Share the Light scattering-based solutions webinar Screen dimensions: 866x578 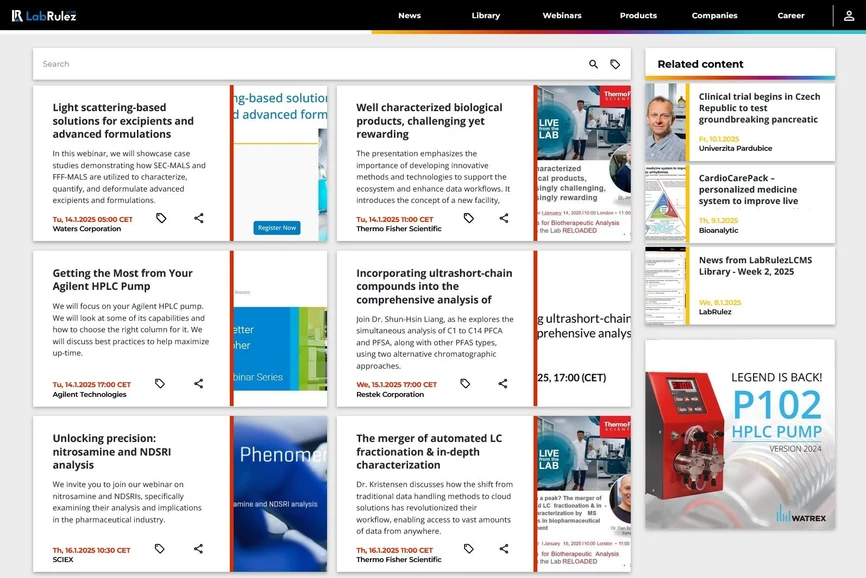click(199, 218)
